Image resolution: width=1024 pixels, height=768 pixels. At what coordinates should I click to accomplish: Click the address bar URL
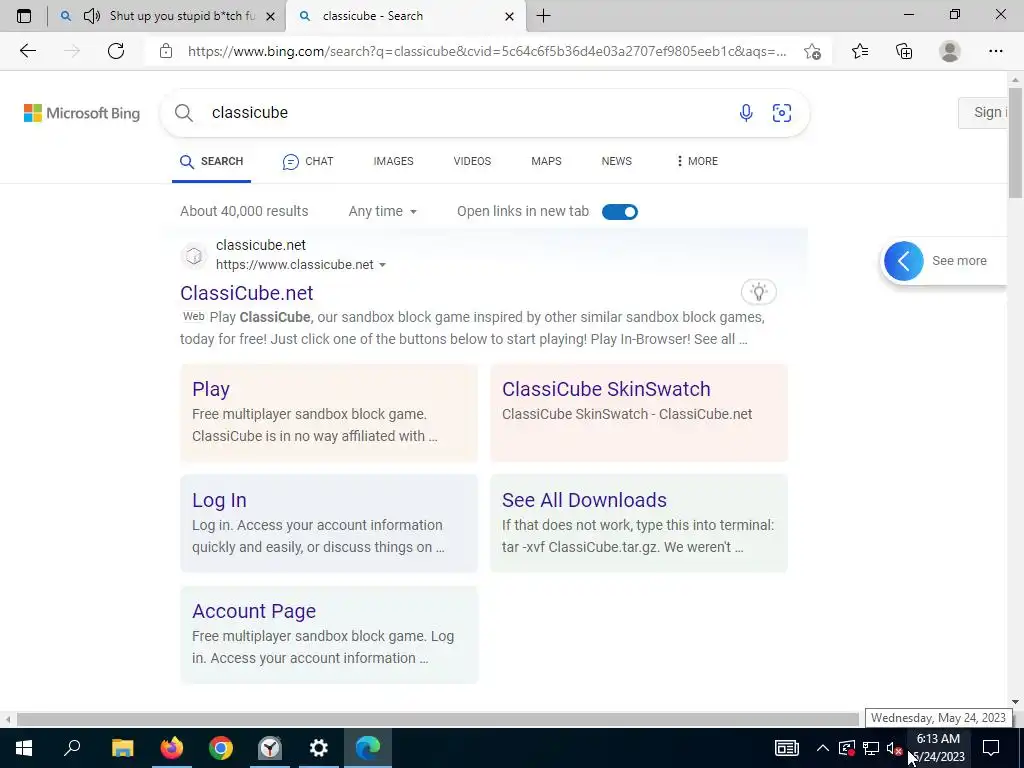(x=487, y=51)
